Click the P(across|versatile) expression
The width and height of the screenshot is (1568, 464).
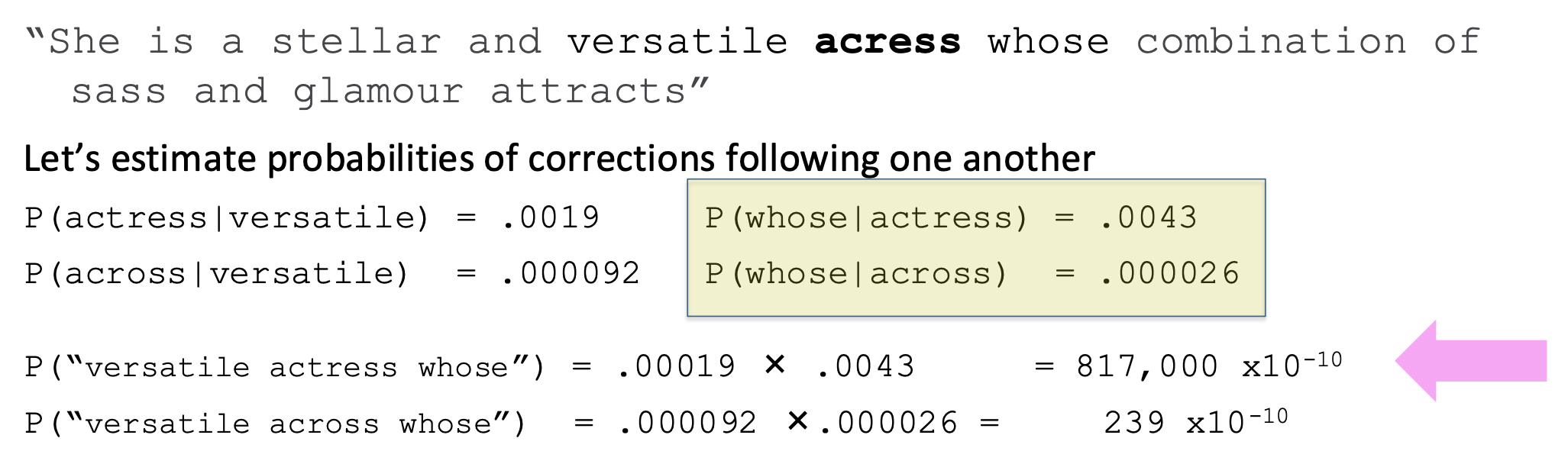pos(218,274)
